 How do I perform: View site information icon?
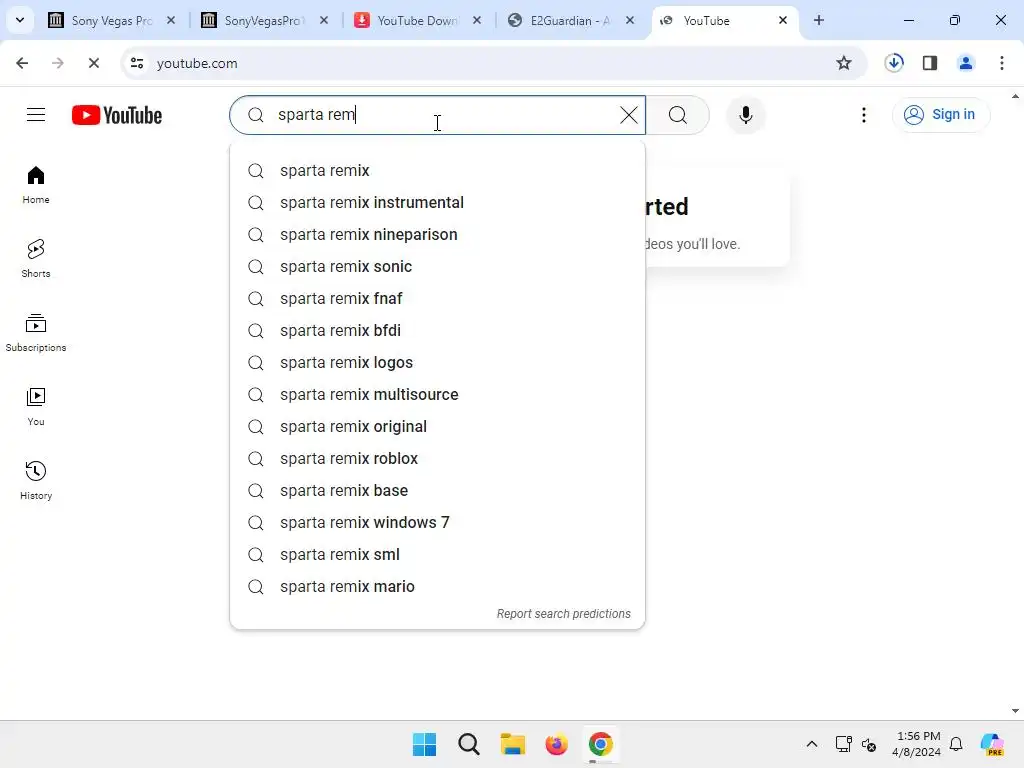point(137,63)
